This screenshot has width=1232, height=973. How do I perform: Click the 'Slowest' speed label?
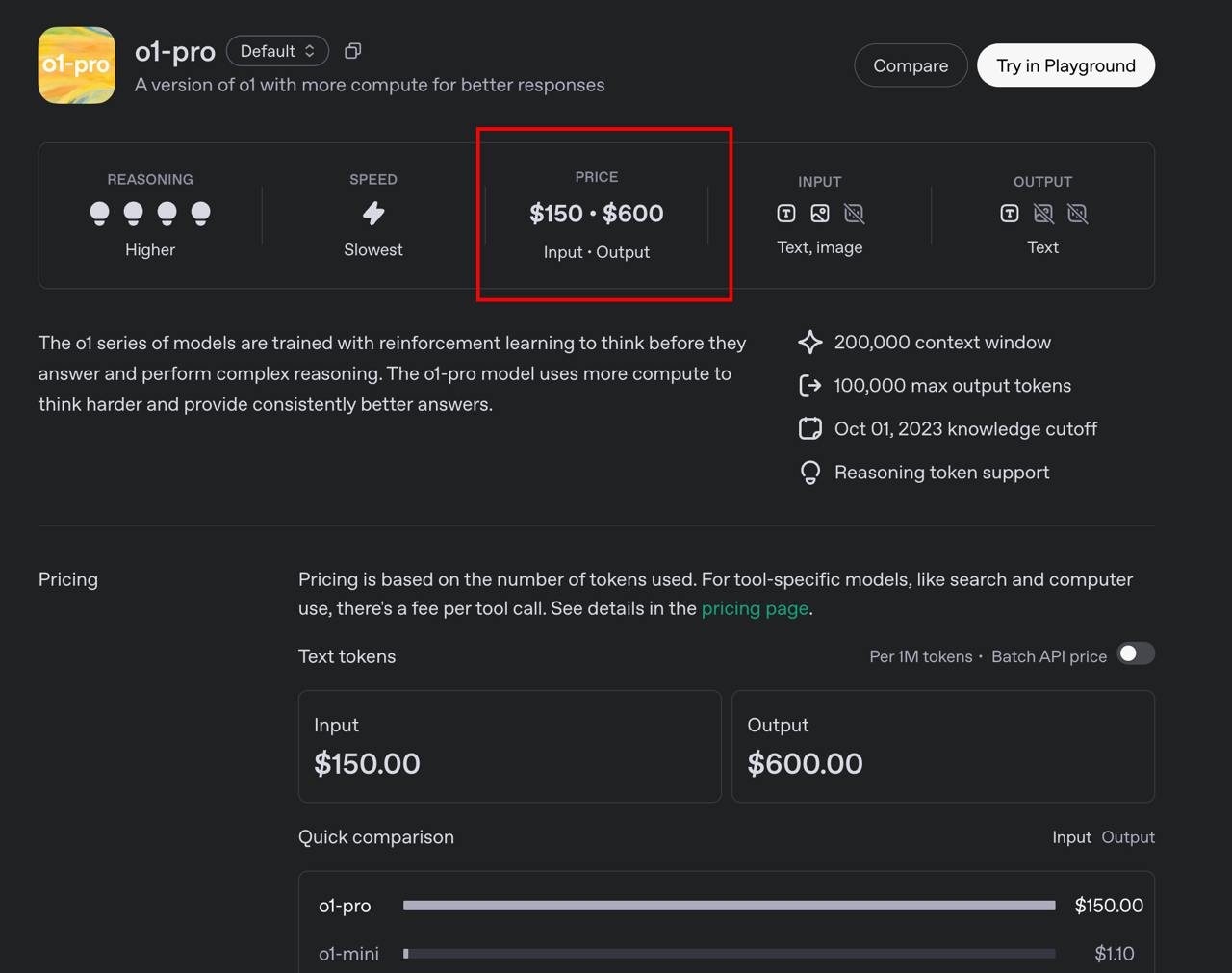[x=373, y=250]
